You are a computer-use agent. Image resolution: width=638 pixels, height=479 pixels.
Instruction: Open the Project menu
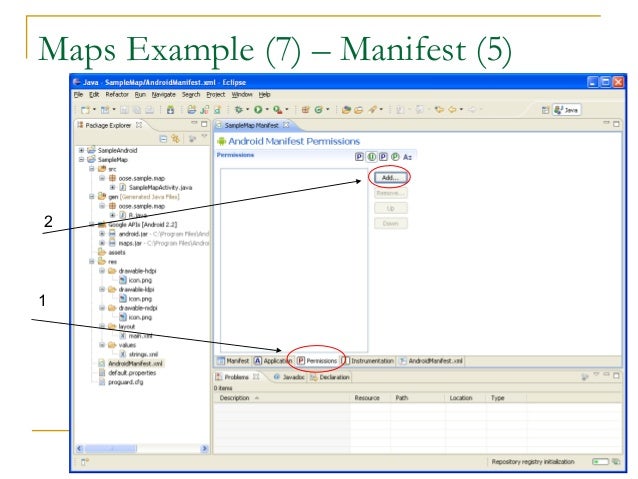216,94
